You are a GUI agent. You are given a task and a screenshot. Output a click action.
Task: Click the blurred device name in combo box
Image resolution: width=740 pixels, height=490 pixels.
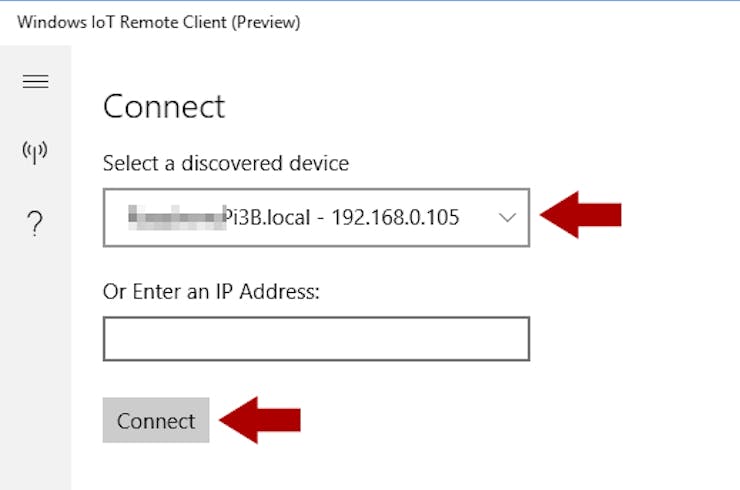click(177, 218)
